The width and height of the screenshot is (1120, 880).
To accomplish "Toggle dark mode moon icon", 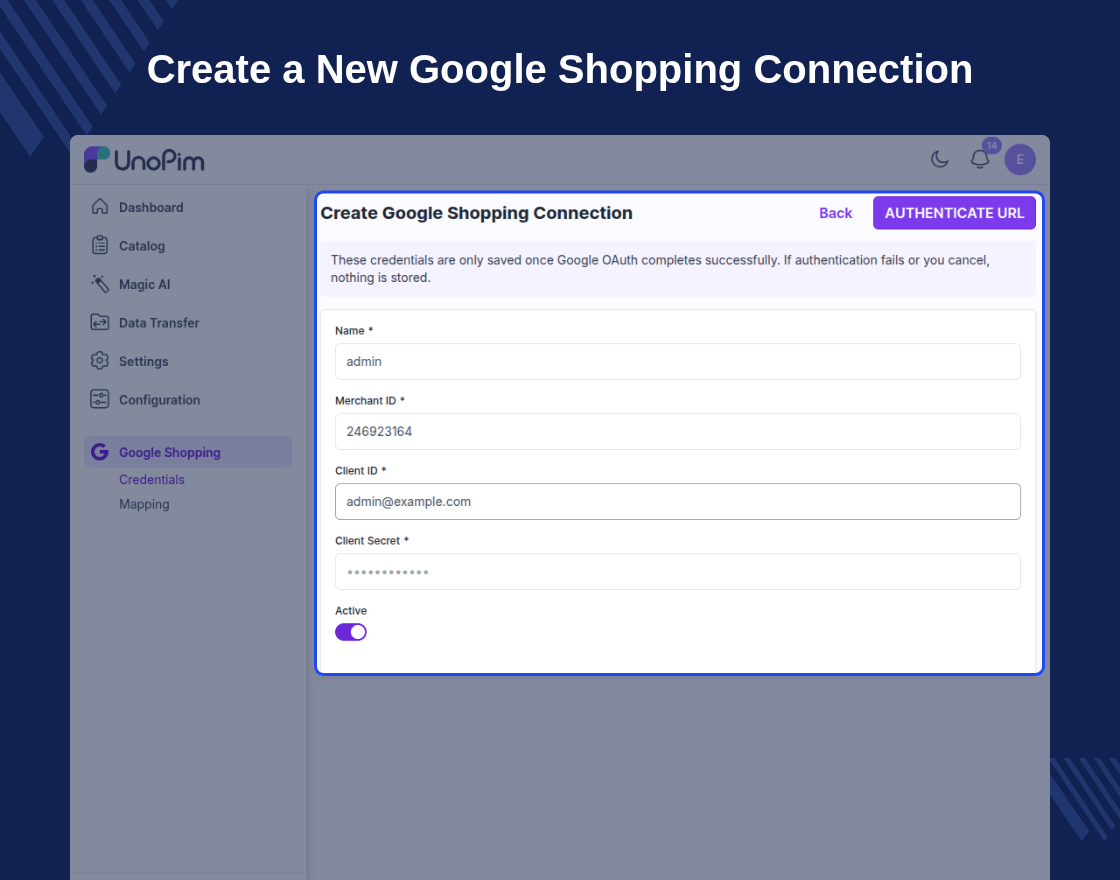I will click(x=939, y=159).
